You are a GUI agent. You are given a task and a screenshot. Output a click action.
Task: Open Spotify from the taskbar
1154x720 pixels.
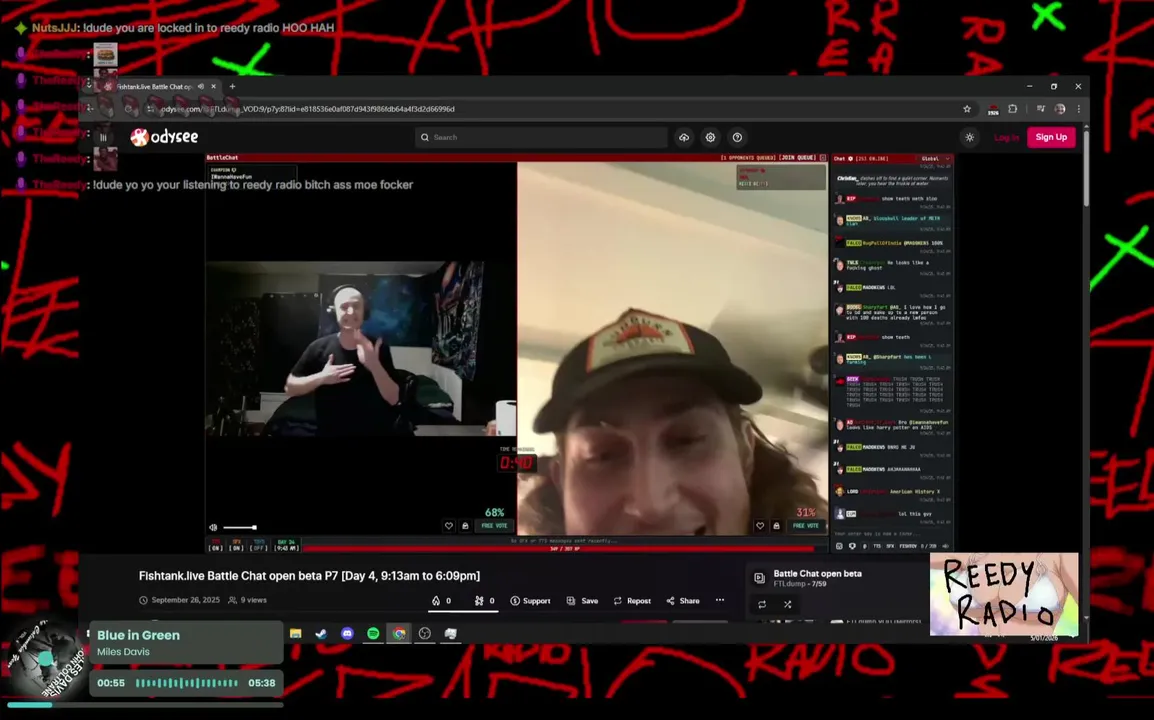373,633
